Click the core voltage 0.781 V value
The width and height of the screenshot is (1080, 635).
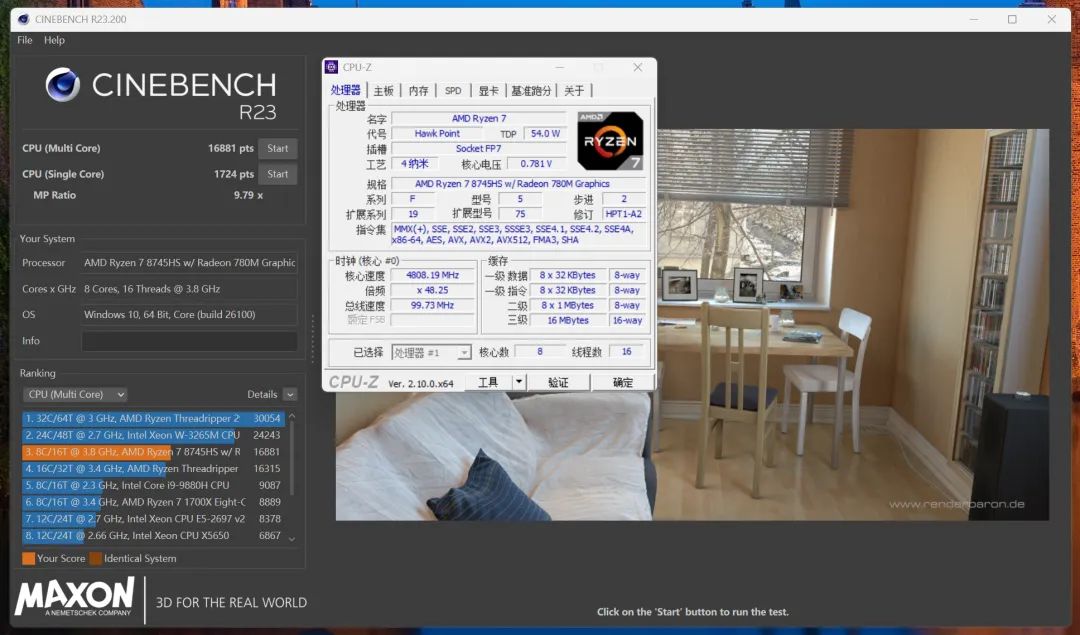coord(537,164)
